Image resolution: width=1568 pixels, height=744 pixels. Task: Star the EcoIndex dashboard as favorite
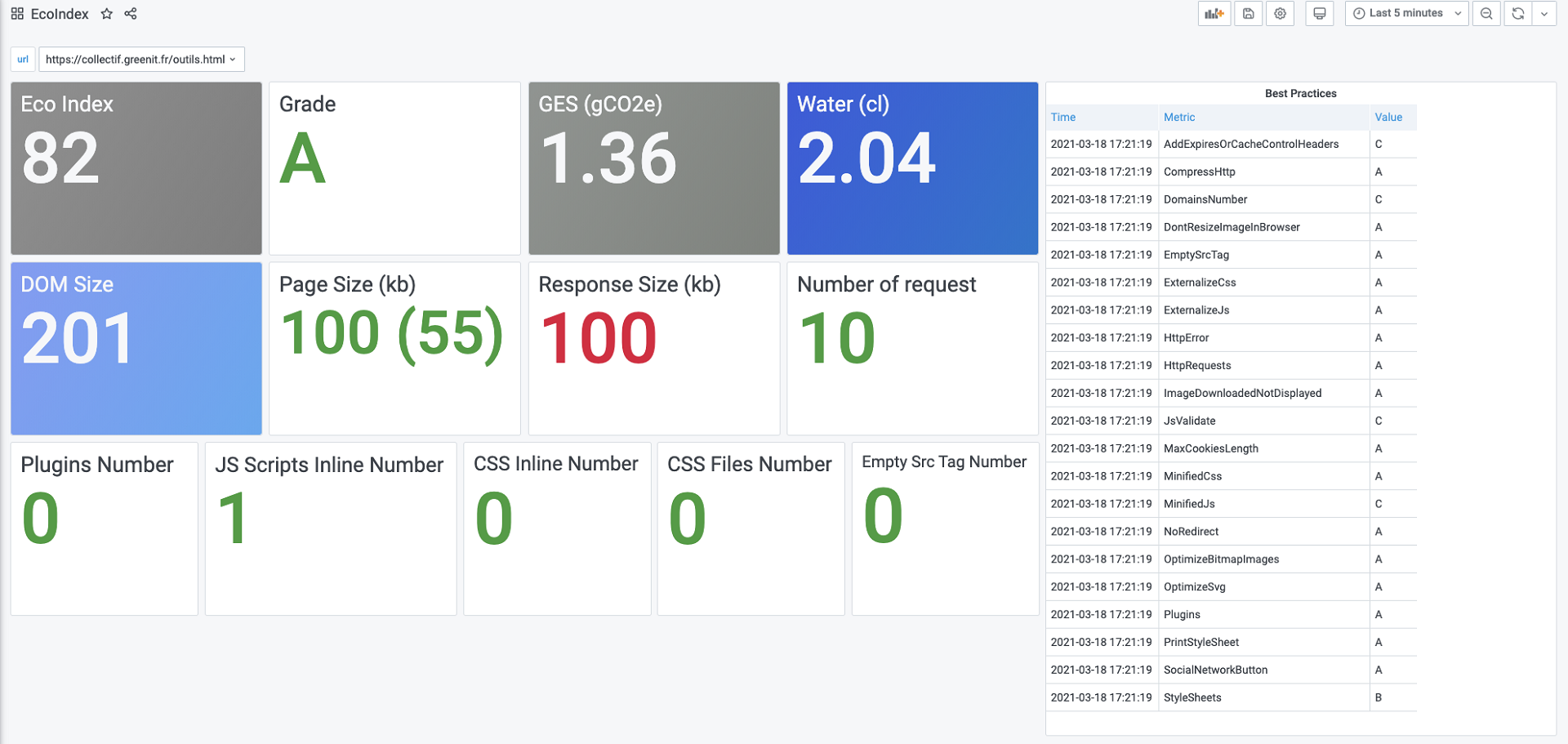pos(107,14)
